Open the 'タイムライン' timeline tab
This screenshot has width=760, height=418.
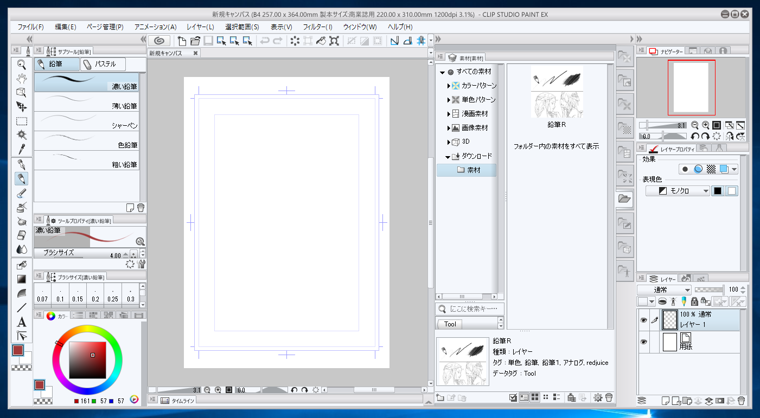[x=178, y=401]
